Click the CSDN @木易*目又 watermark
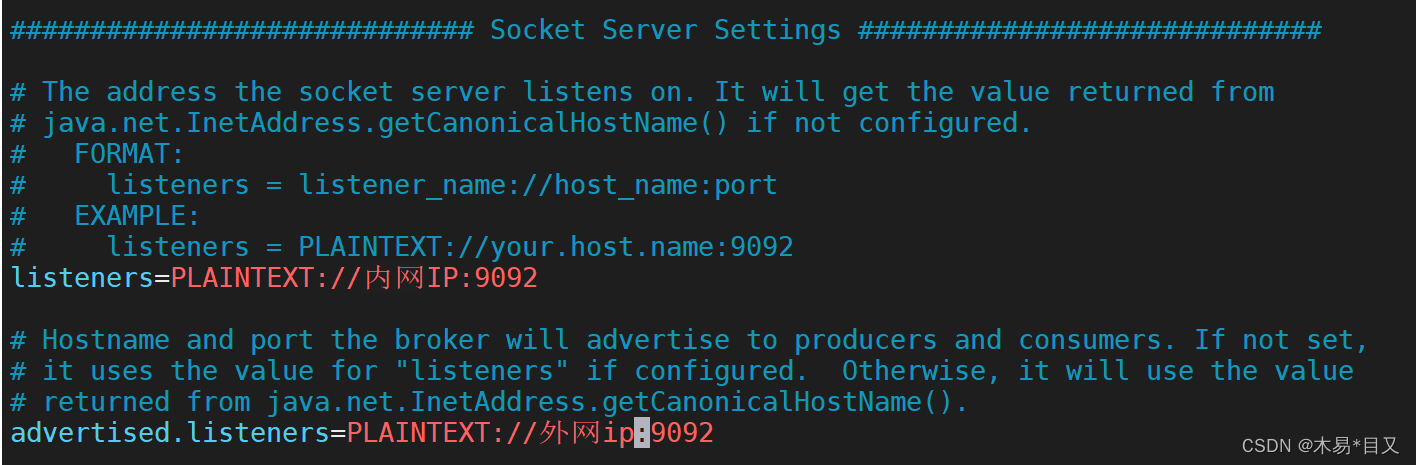The image size is (1416, 465). tap(1320, 446)
